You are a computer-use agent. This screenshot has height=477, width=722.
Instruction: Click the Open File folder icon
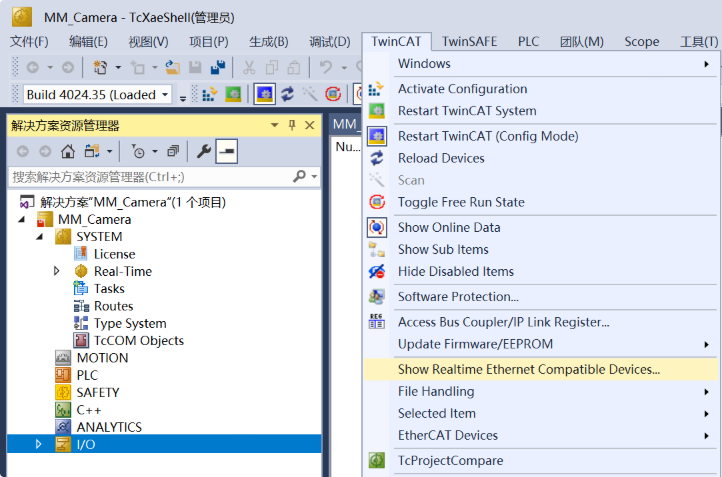tap(173, 68)
